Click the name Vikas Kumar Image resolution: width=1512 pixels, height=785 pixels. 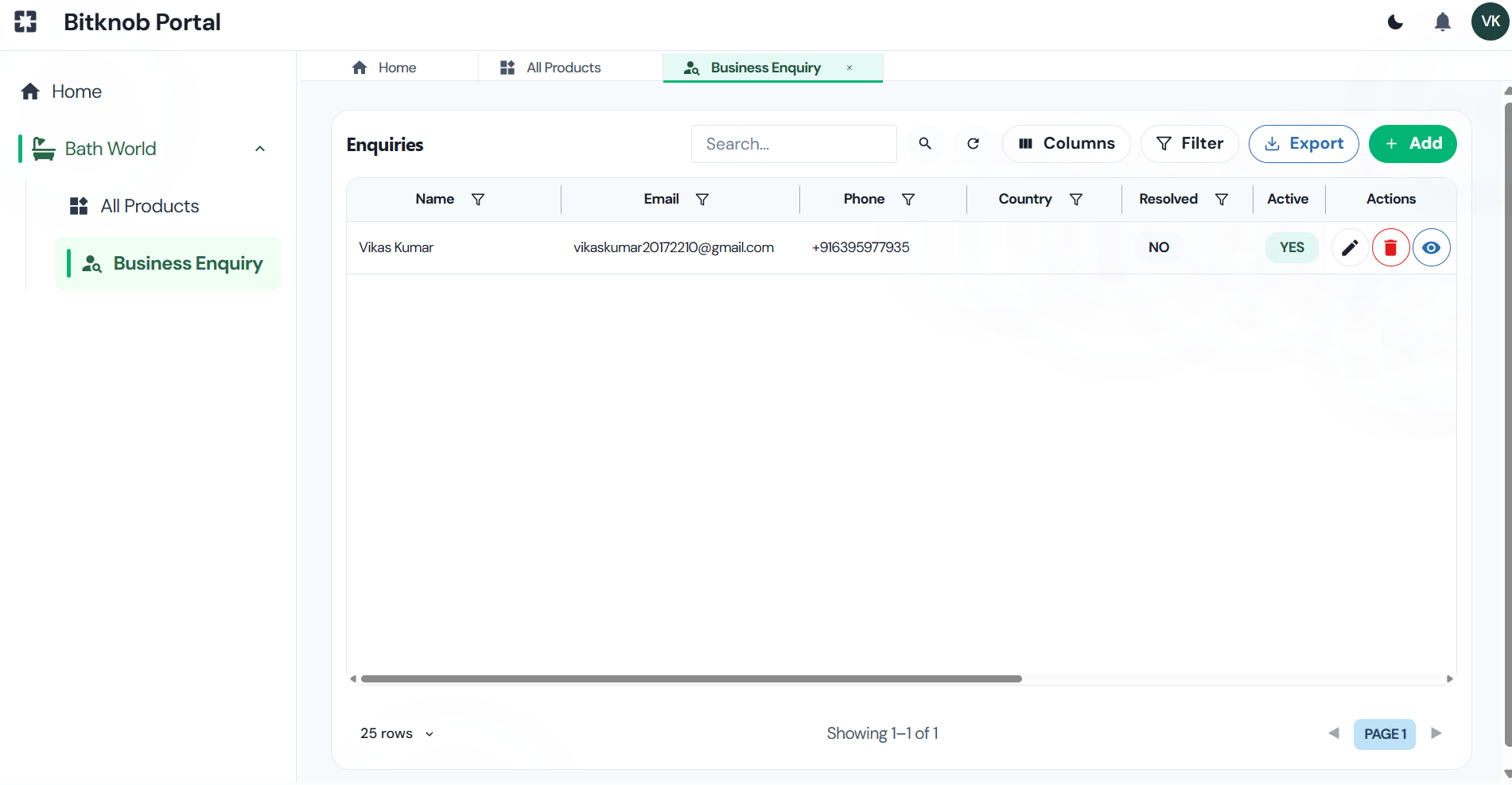(396, 247)
